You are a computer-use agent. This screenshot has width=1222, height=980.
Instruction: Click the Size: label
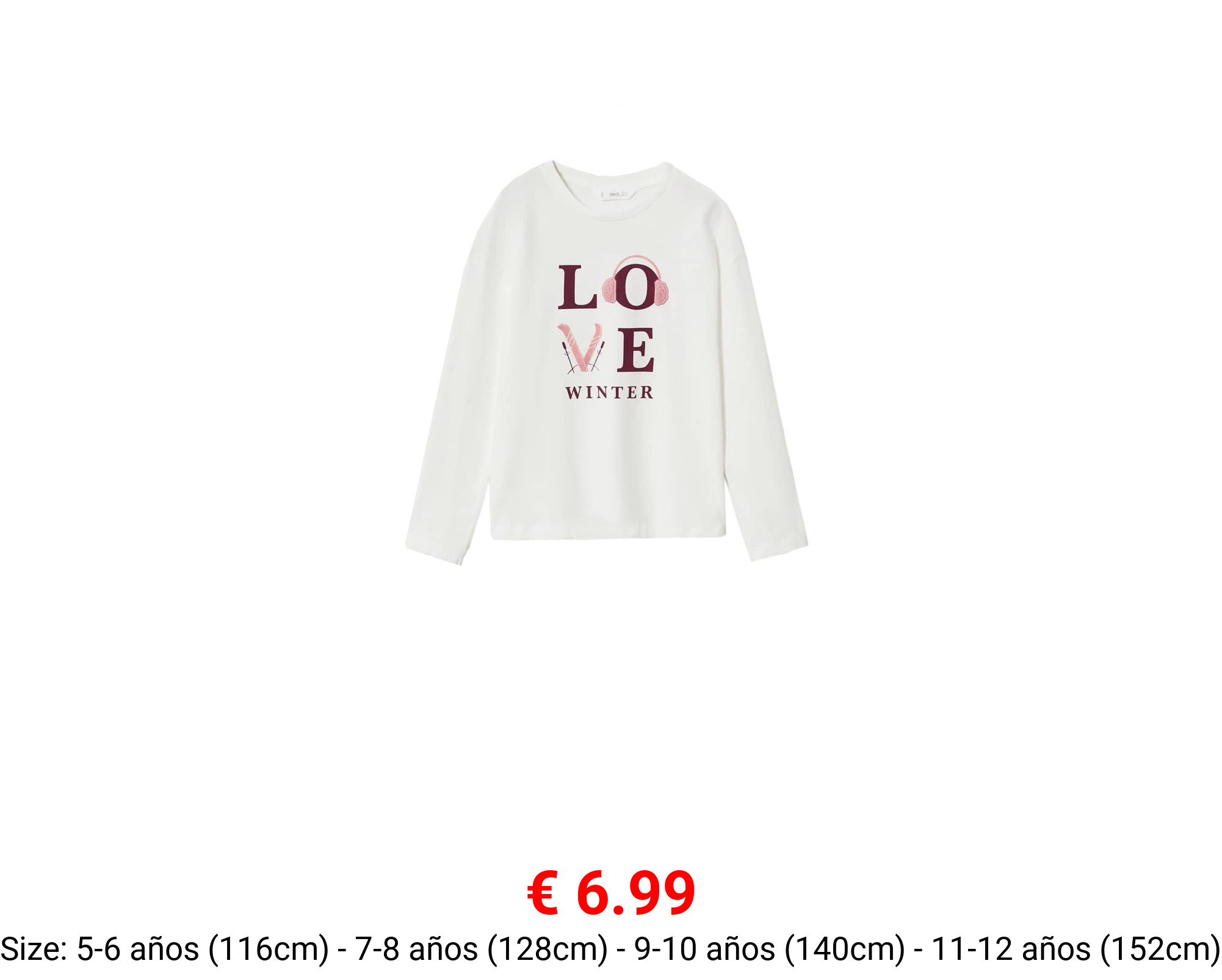click(35, 949)
